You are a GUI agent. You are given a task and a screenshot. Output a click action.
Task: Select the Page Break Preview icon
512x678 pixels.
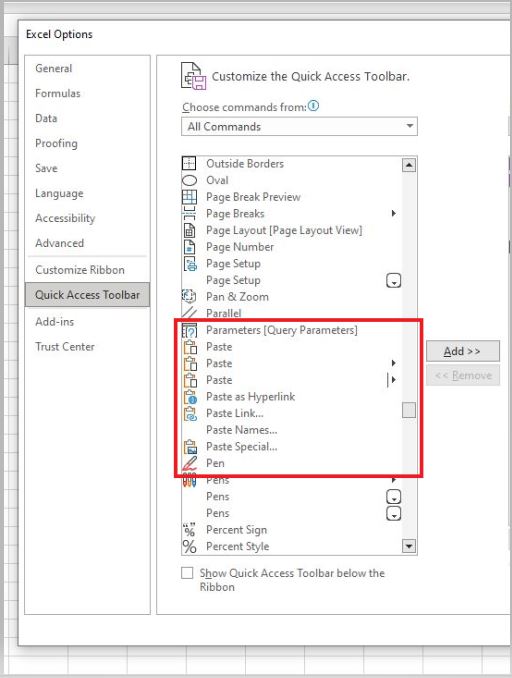(x=189, y=197)
